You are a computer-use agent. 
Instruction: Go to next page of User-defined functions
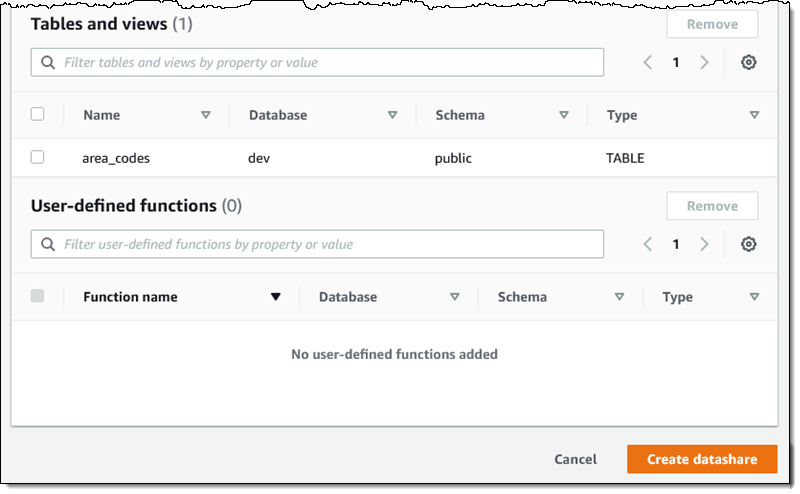(x=705, y=244)
